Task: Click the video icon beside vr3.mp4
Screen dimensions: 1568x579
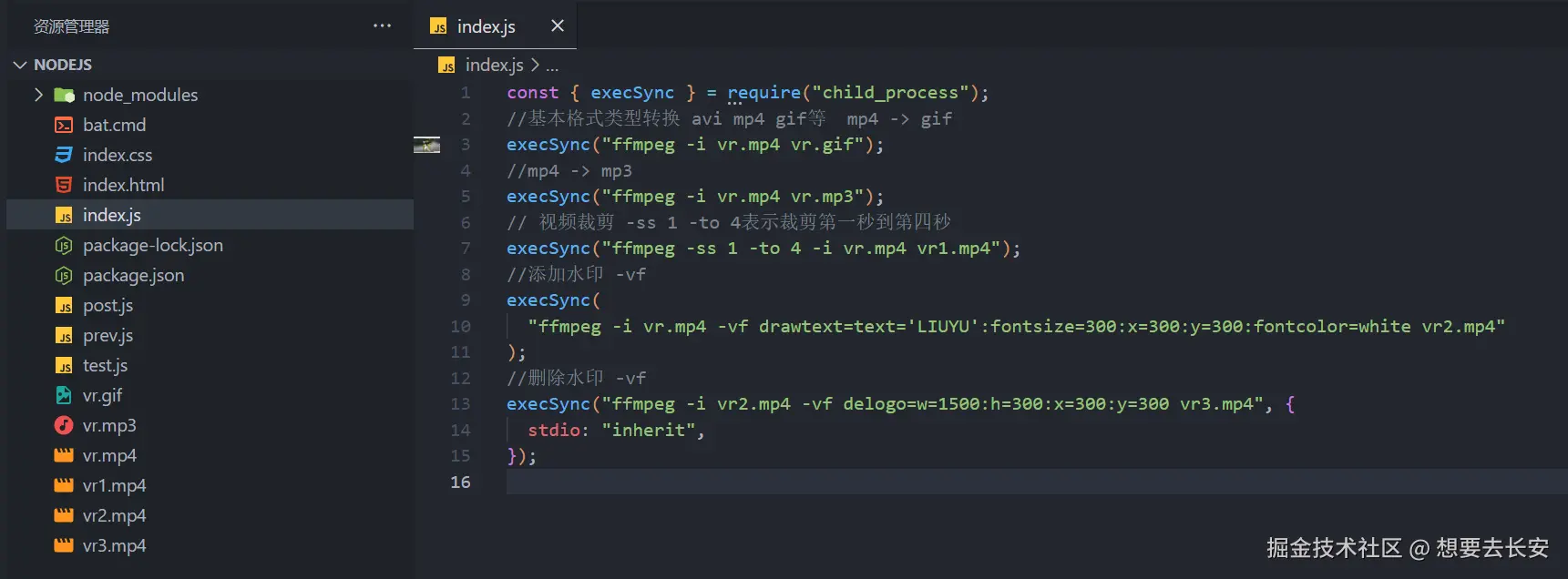Action: pyautogui.click(x=64, y=545)
